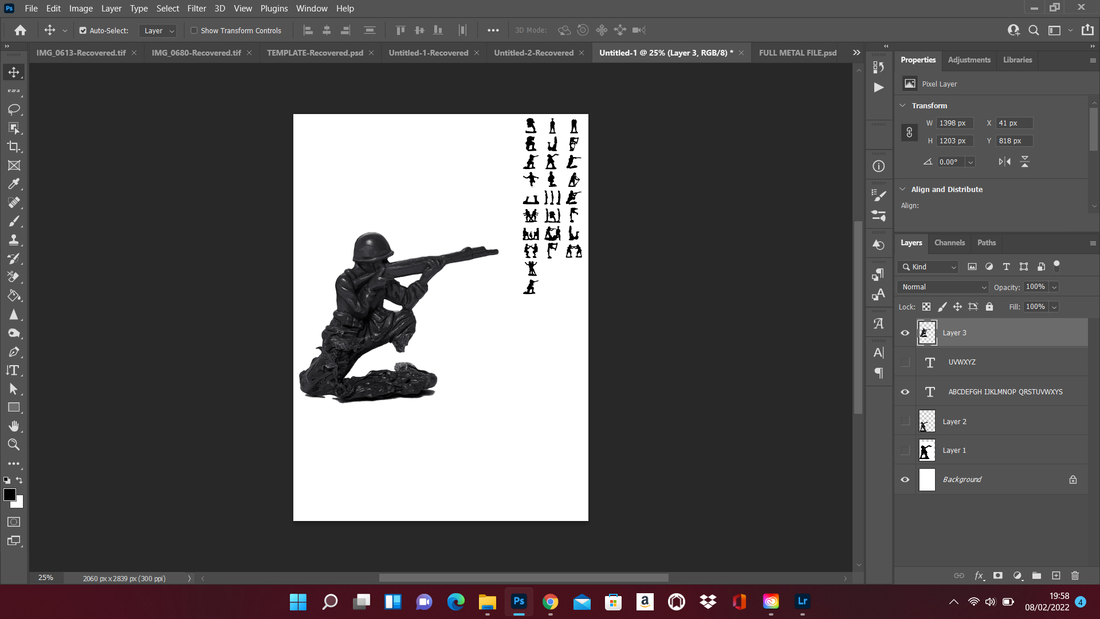Select the Eyedropper tool
The image size is (1100, 619).
(x=13, y=184)
